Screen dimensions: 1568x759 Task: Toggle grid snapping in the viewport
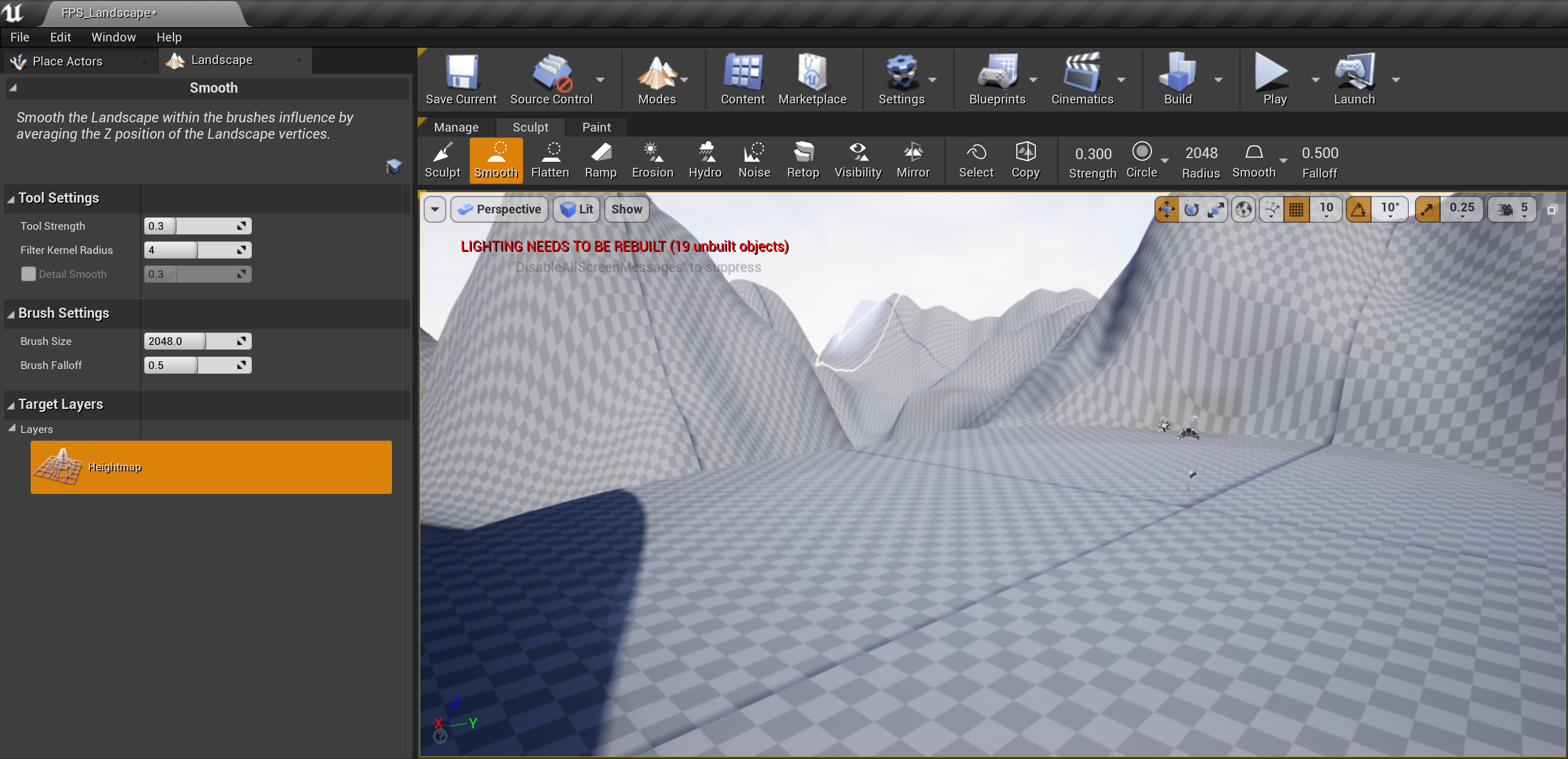(1297, 209)
